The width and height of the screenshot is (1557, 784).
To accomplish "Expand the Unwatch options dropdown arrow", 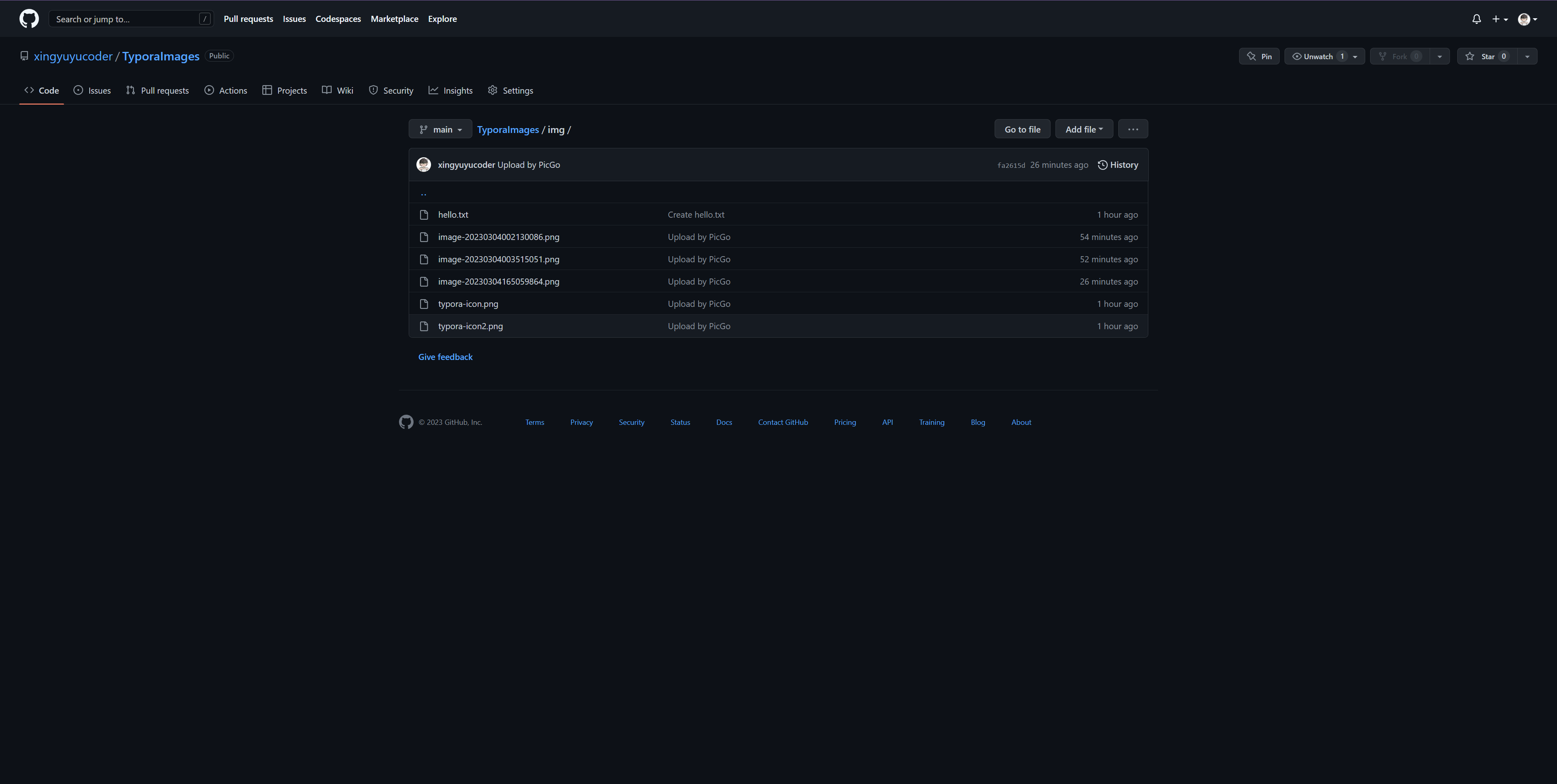I will click(1355, 56).
